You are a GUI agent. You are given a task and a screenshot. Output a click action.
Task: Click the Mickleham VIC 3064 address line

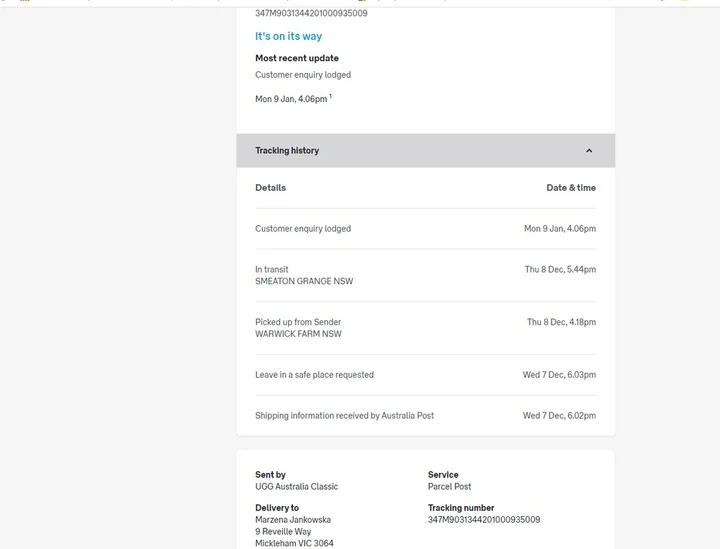tap(294, 543)
